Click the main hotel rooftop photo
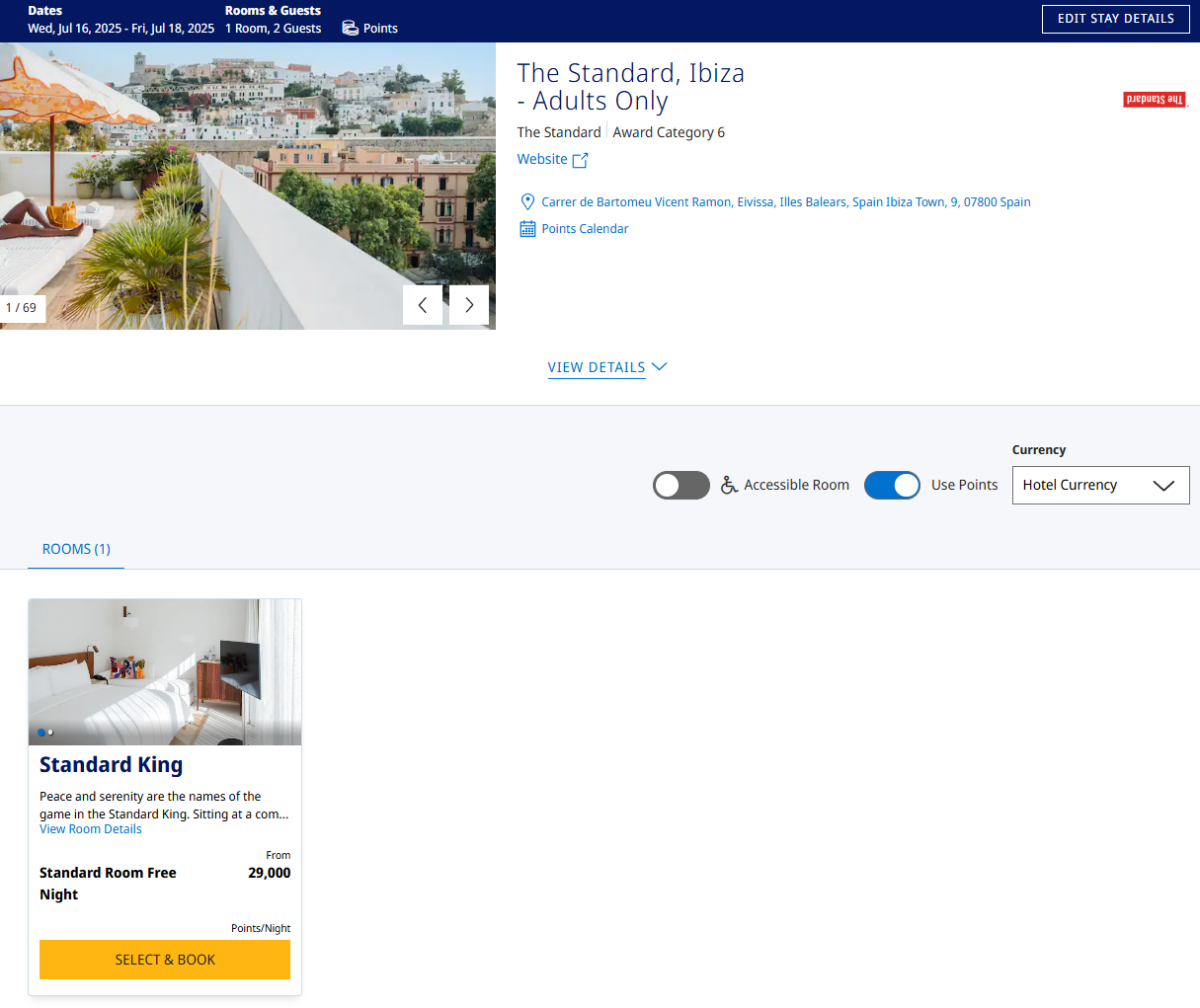This screenshot has width=1200, height=1008. [248, 186]
